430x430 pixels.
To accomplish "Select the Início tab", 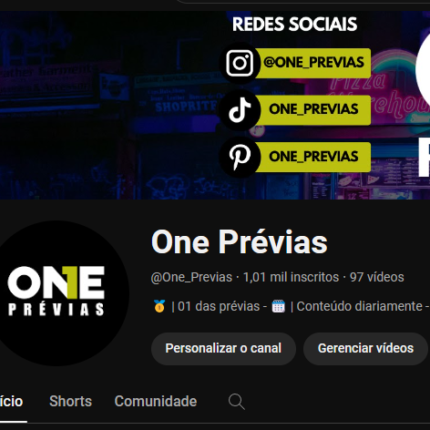I will [x=11, y=401].
